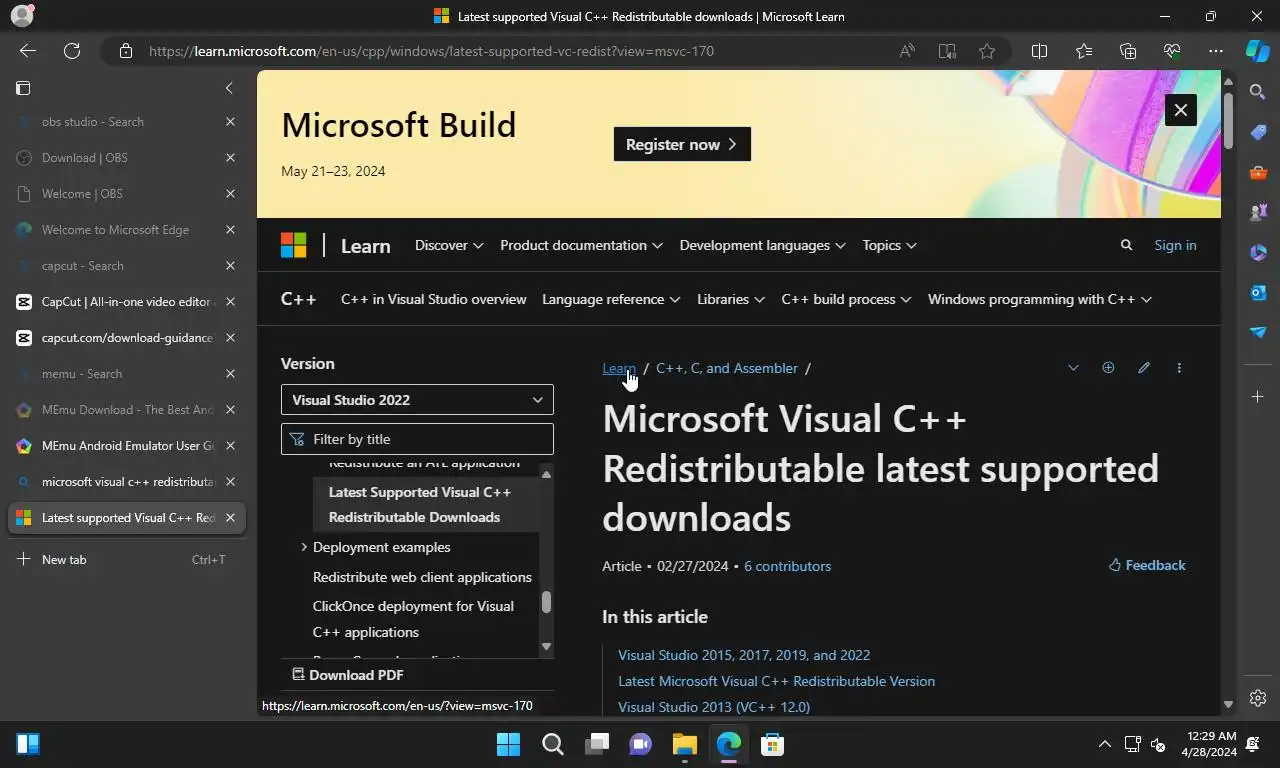This screenshot has height=768, width=1280.
Task: Enter Immersive Reader from address bar
Action: click(947, 51)
